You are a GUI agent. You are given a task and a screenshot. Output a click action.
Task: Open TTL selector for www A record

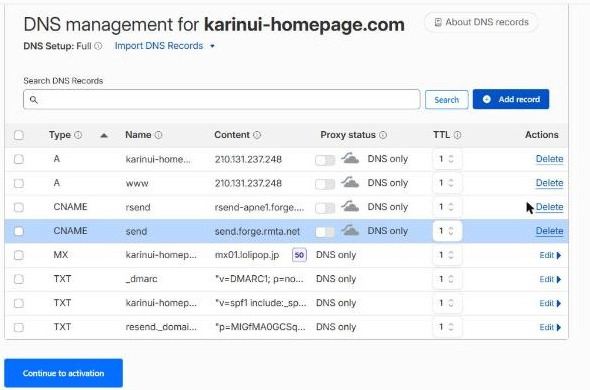(x=447, y=183)
